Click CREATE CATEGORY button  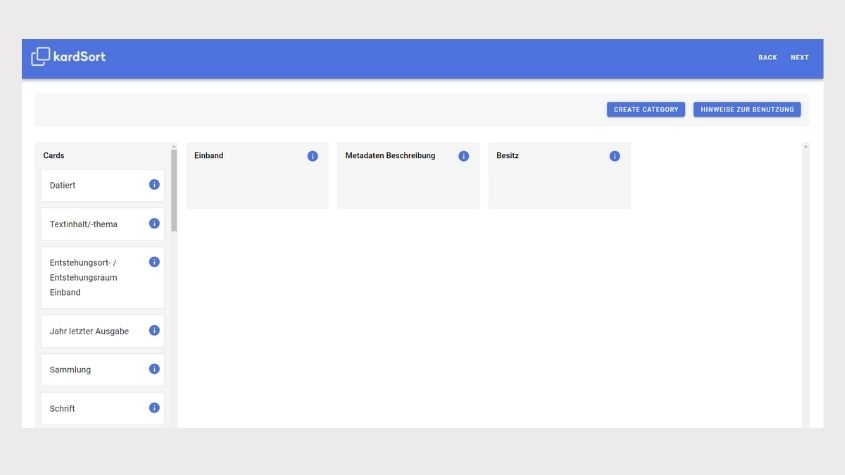coord(646,109)
